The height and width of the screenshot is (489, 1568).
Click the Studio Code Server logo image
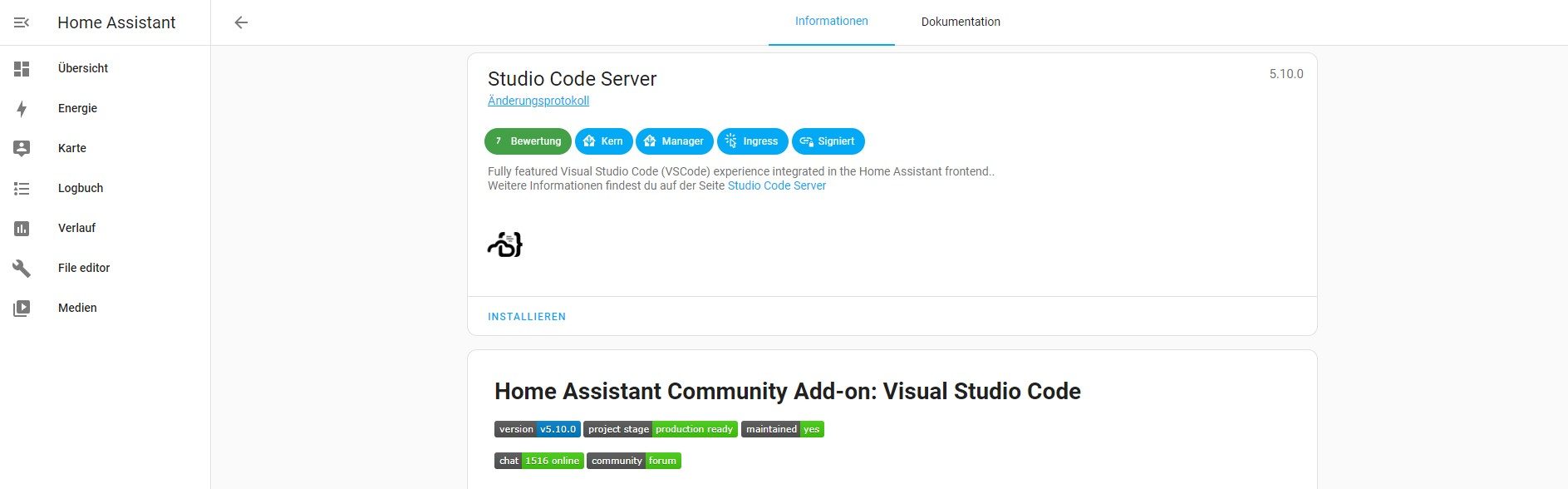tap(505, 244)
